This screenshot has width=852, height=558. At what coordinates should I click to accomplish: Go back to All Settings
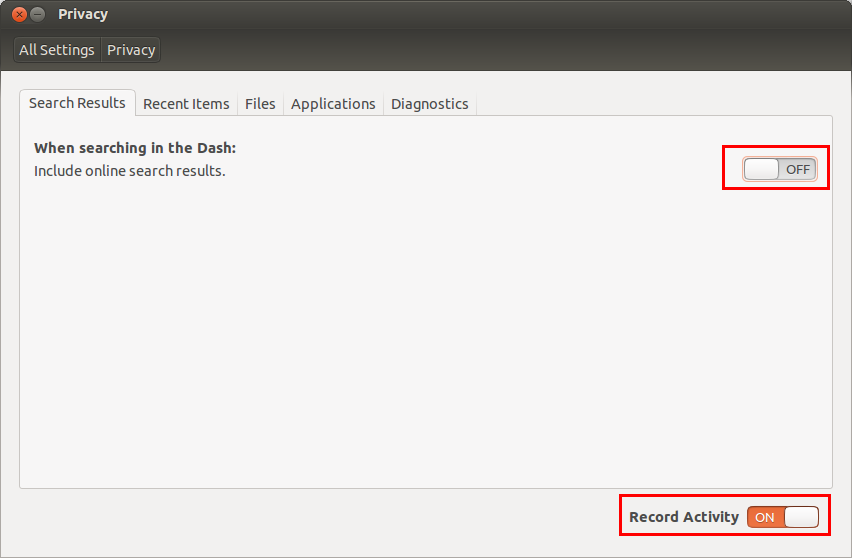tap(57, 50)
